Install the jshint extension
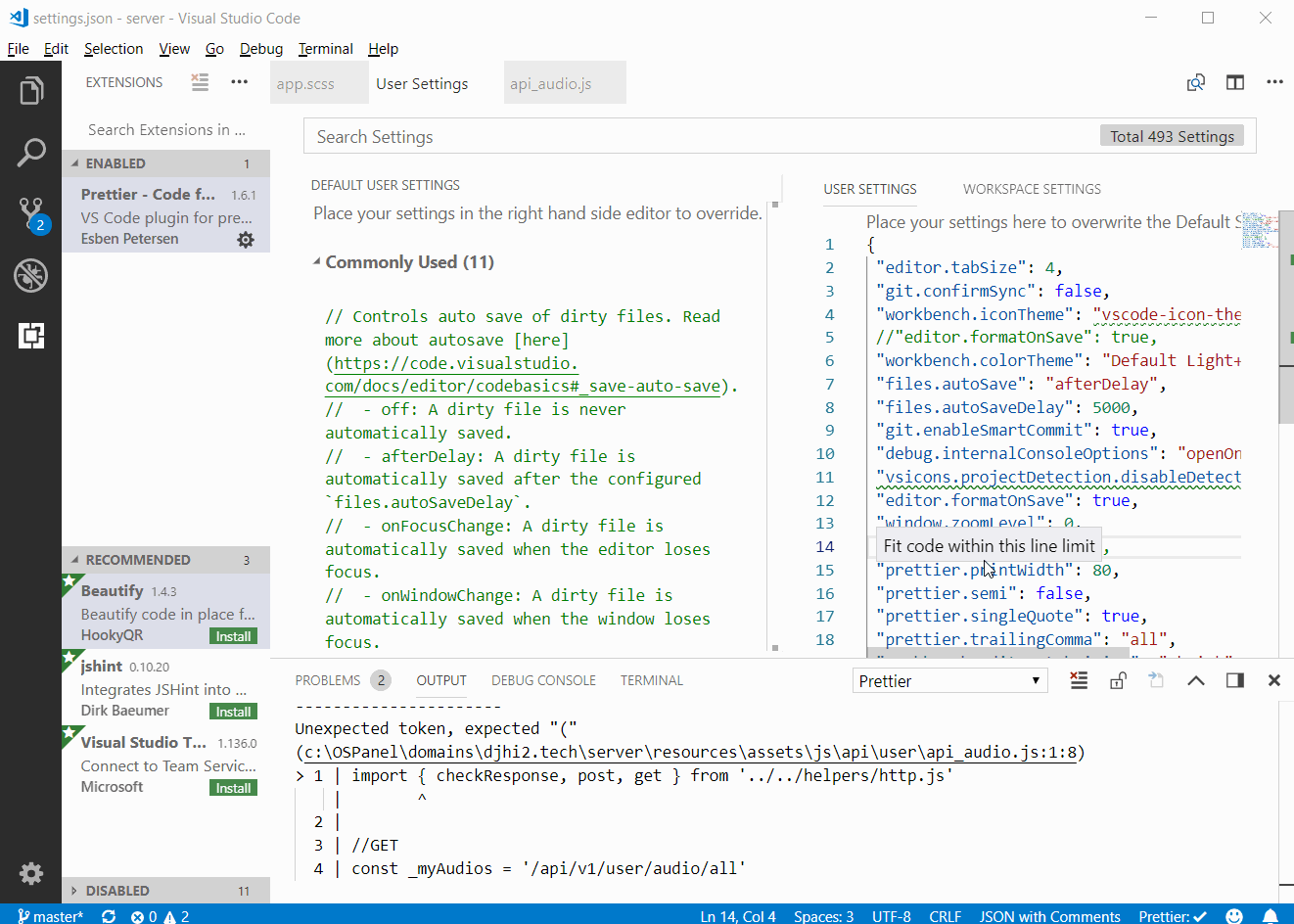 [x=234, y=712]
